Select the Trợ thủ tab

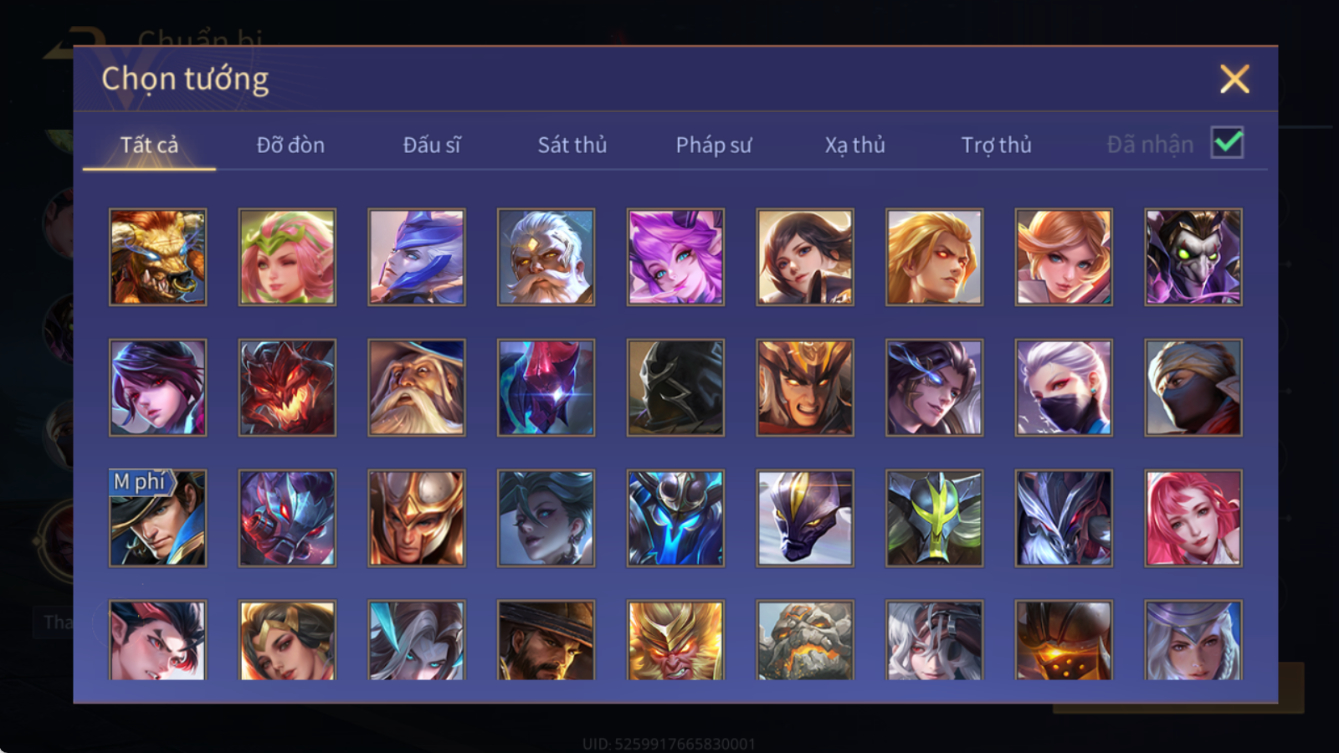point(996,145)
